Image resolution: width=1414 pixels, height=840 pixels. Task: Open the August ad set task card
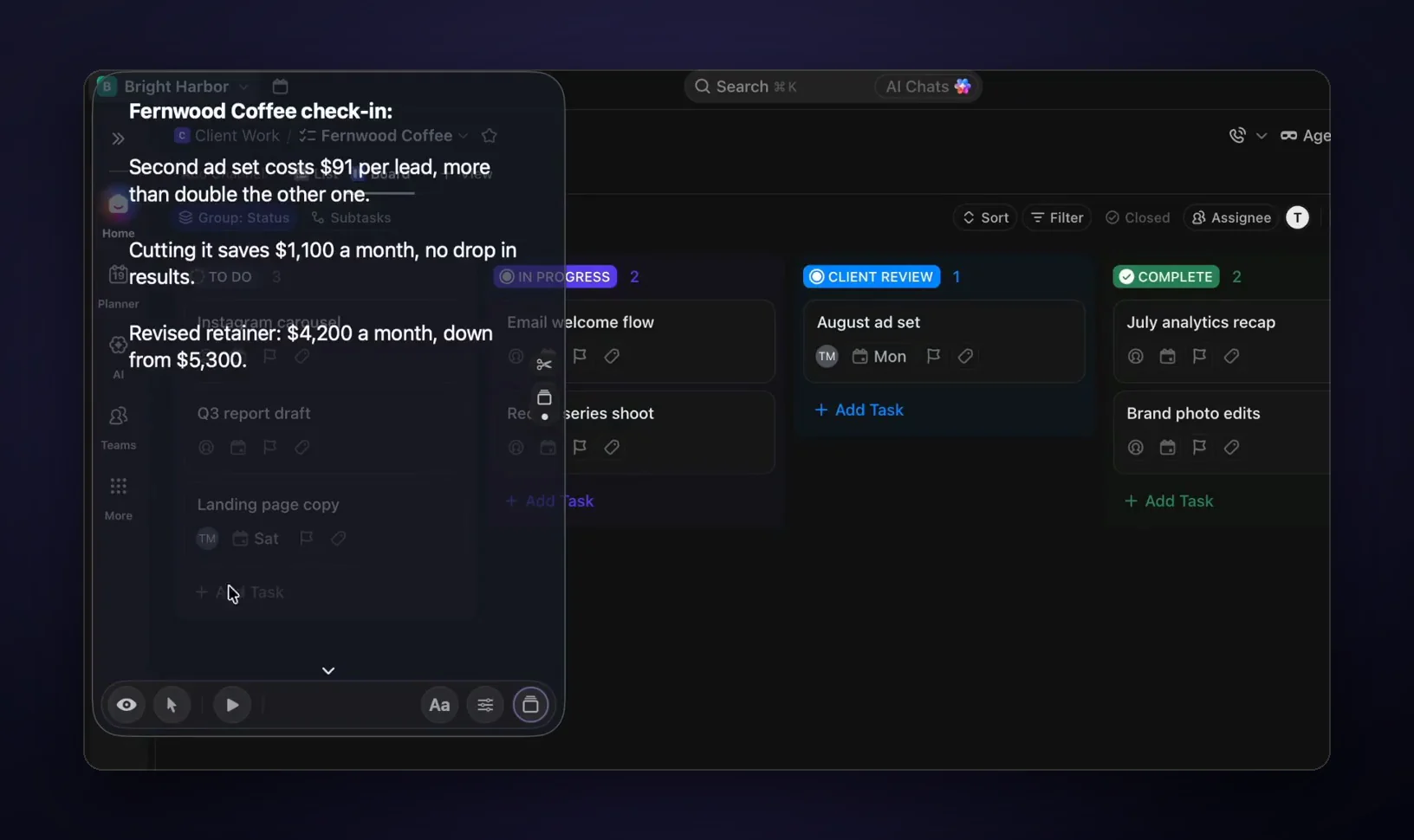pyautogui.click(x=944, y=341)
